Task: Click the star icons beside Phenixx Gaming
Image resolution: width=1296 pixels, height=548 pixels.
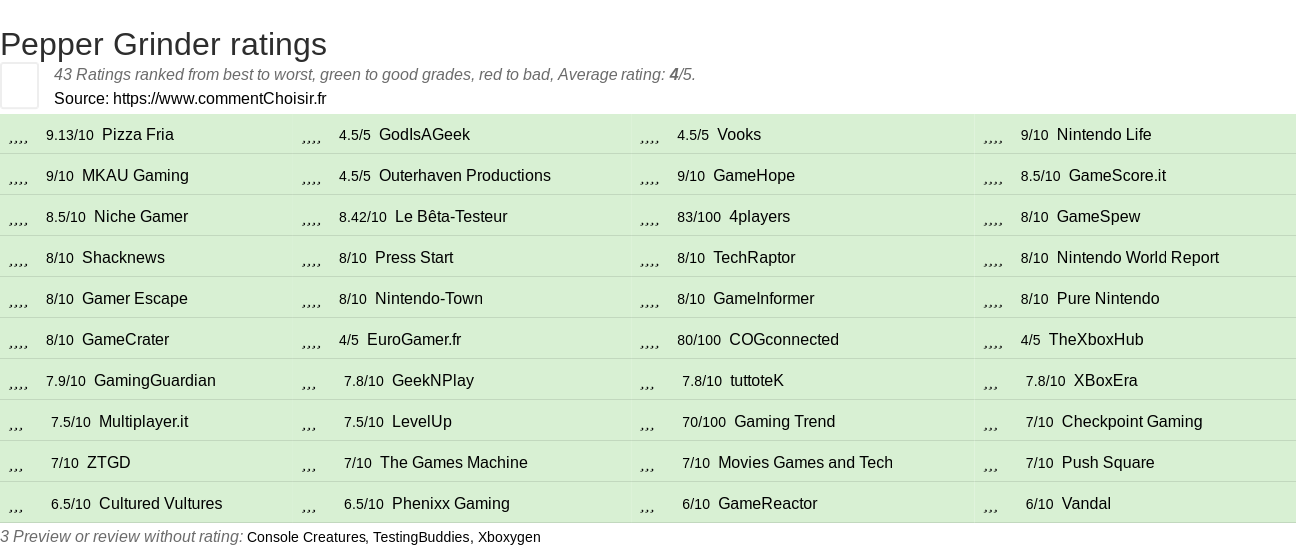Action: coord(309,505)
